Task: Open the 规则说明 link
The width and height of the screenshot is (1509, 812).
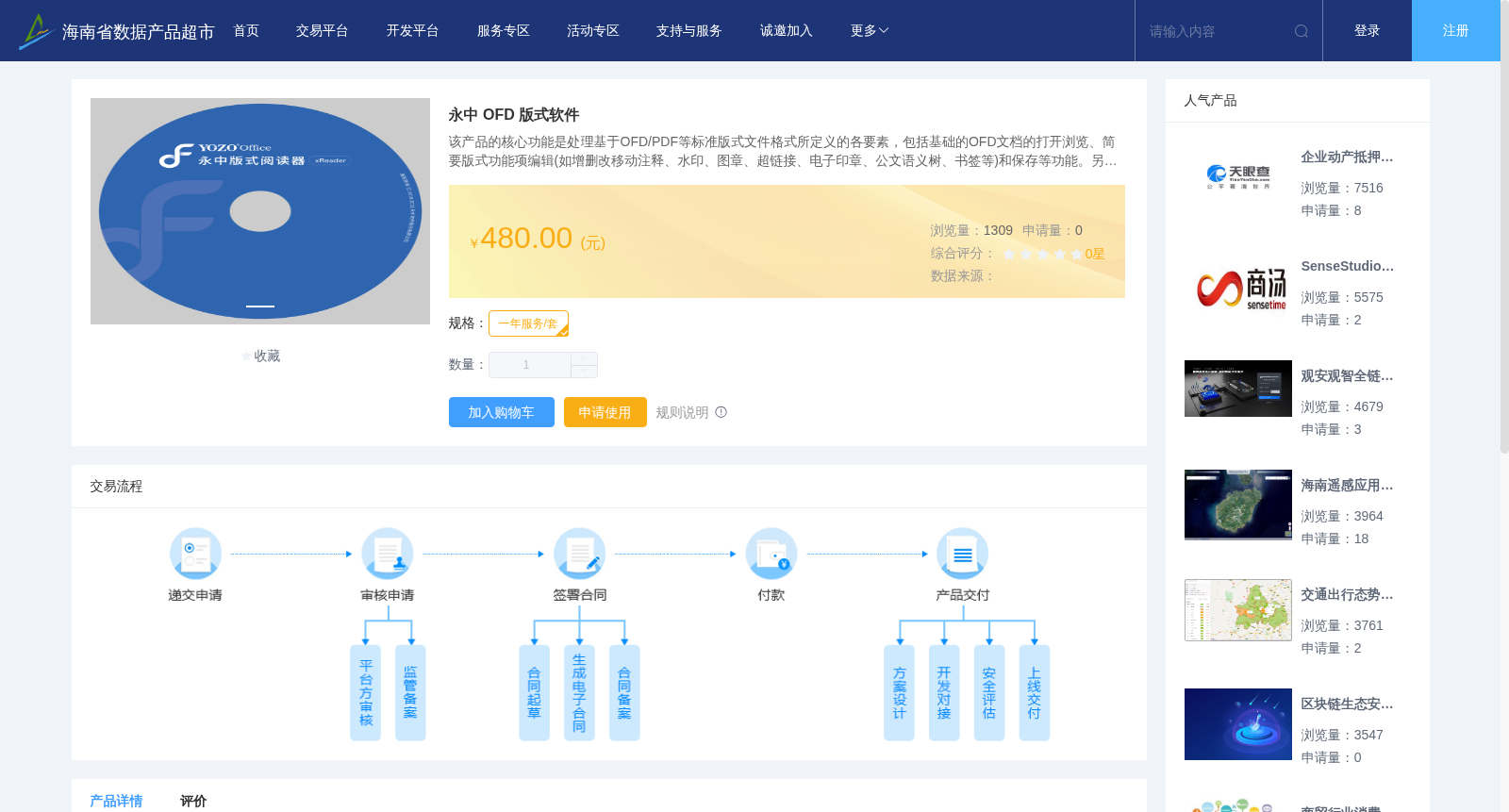Action: 682,412
